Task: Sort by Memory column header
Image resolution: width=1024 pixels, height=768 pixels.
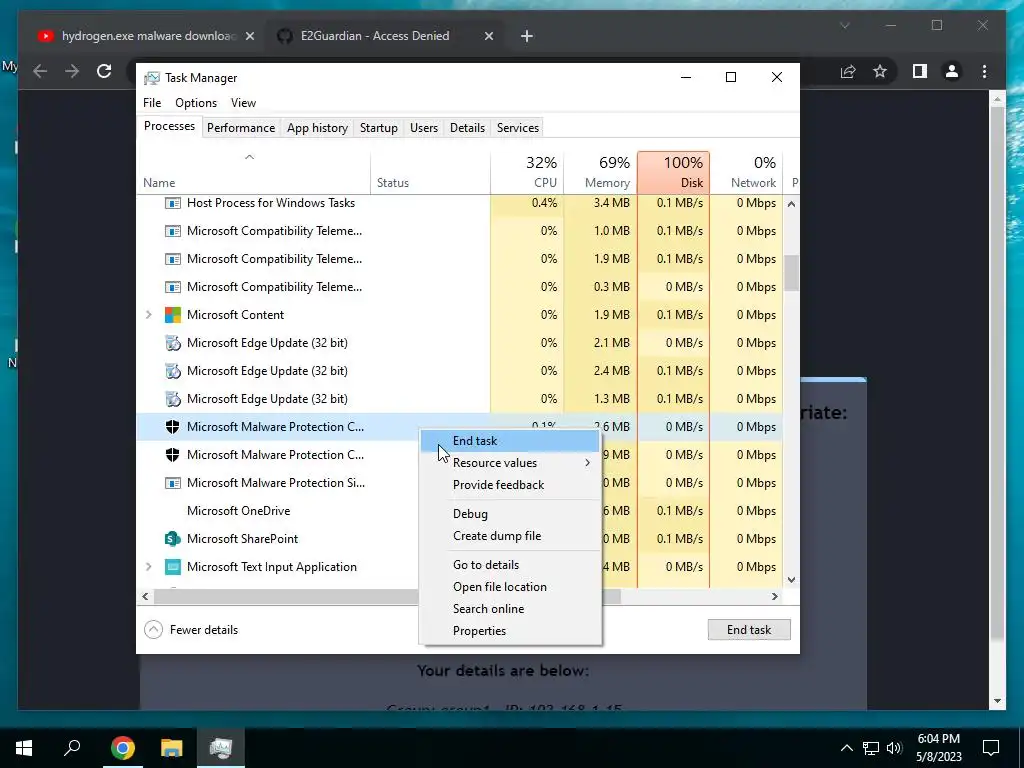Action: (x=600, y=172)
